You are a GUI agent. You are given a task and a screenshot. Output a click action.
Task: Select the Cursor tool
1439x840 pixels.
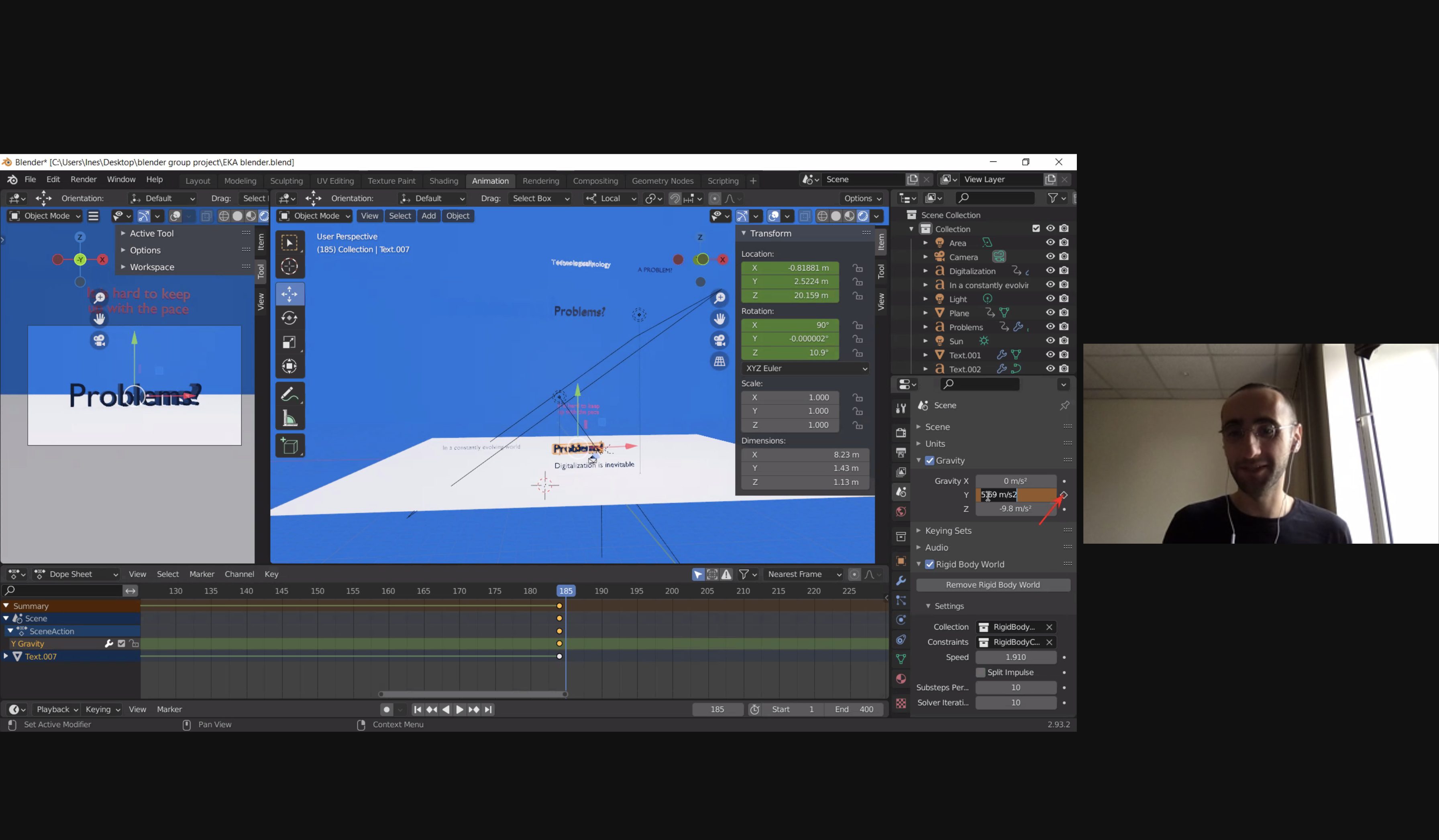point(289,267)
